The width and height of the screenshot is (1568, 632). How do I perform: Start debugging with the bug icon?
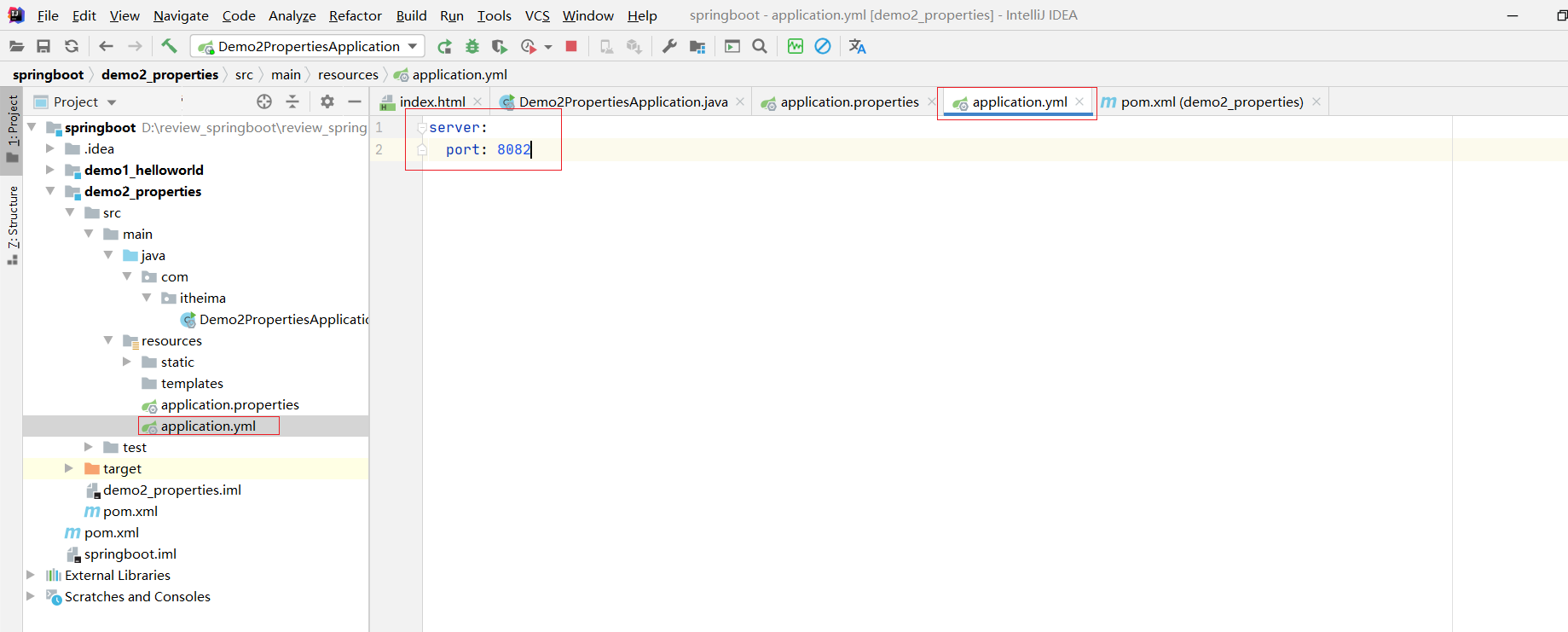tap(472, 46)
